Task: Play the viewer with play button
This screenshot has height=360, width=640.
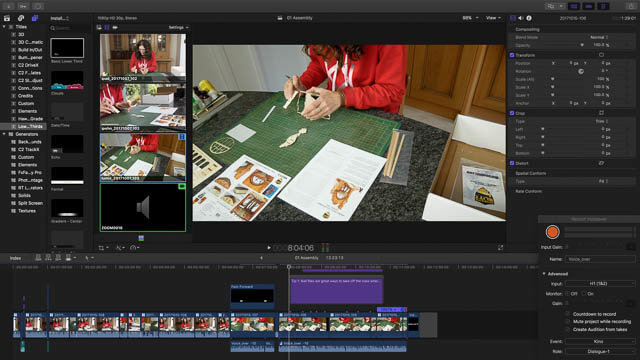Action: (x=269, y=247)
